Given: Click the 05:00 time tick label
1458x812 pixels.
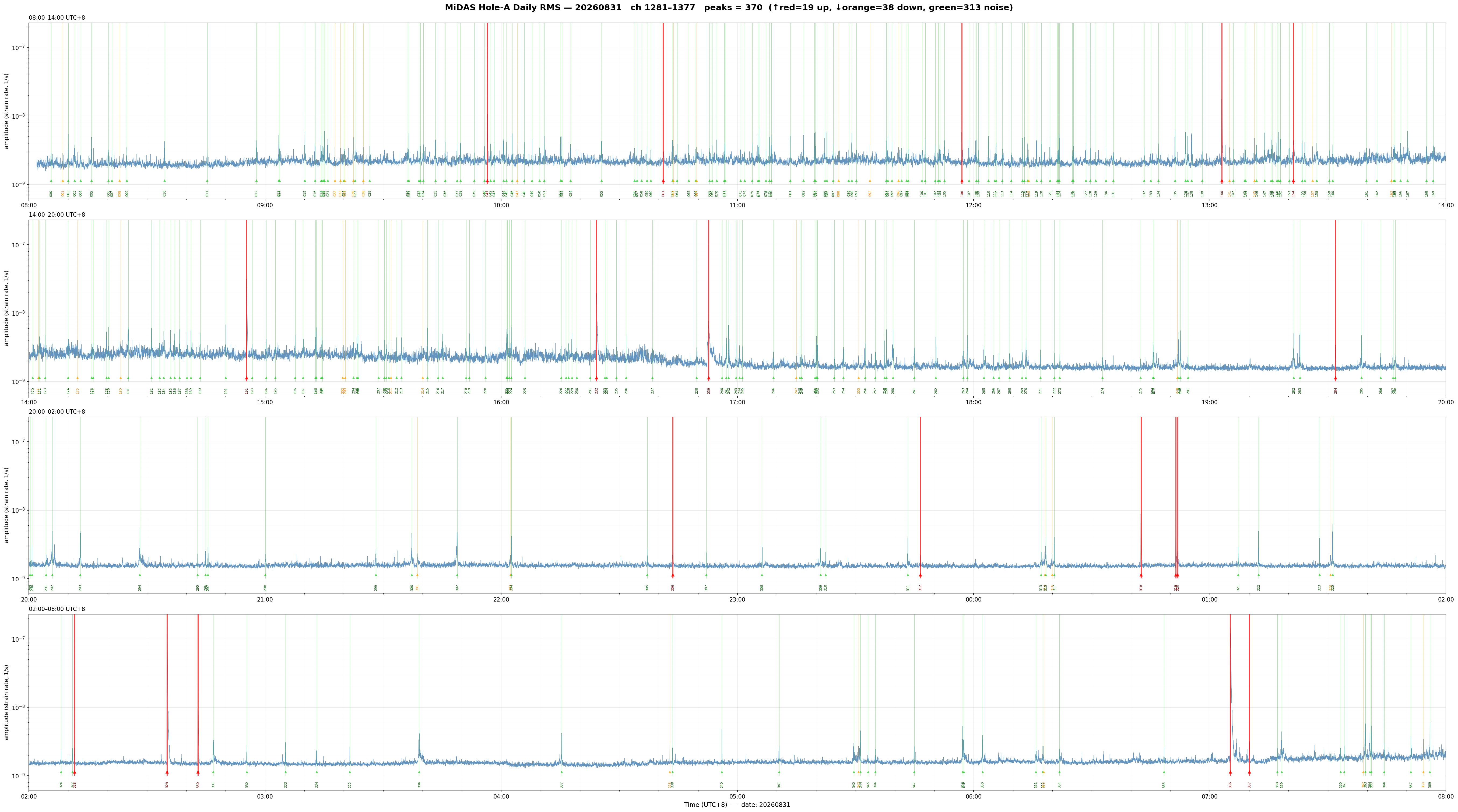Looking at the screenshot, I should [x=737, y=797].
